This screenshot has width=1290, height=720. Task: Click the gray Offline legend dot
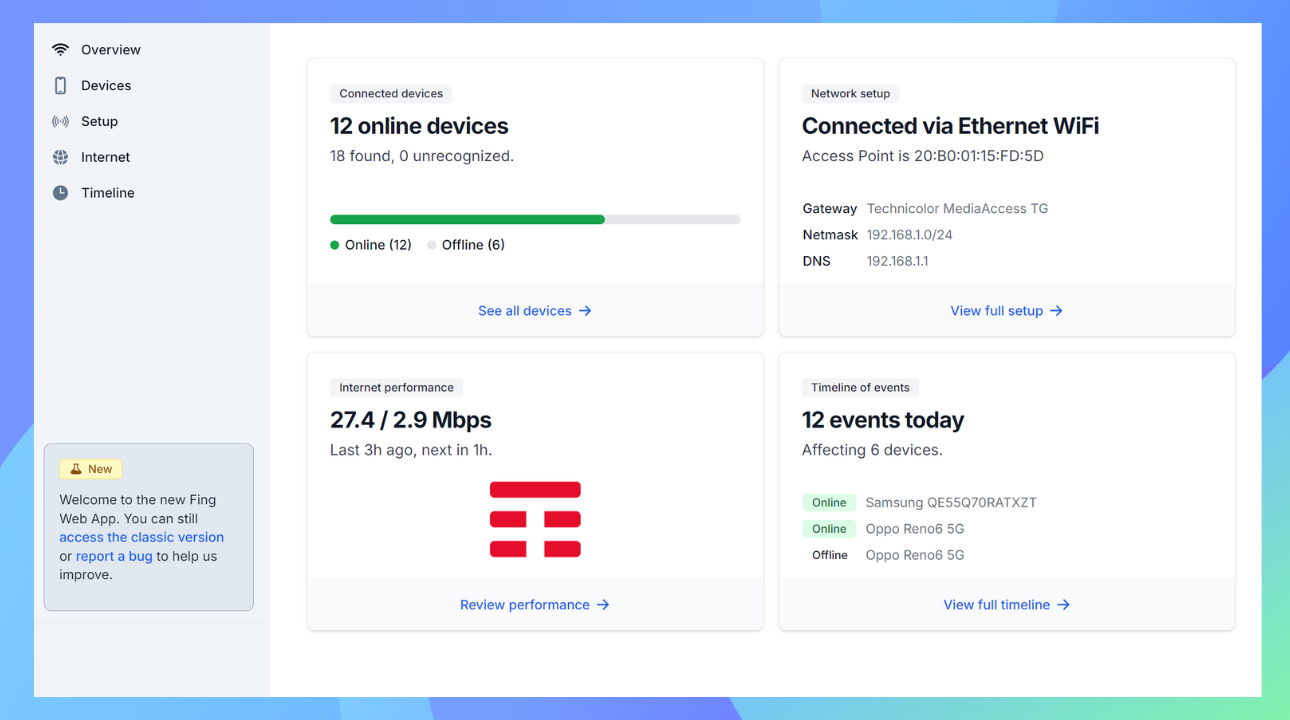coord(432,245)
